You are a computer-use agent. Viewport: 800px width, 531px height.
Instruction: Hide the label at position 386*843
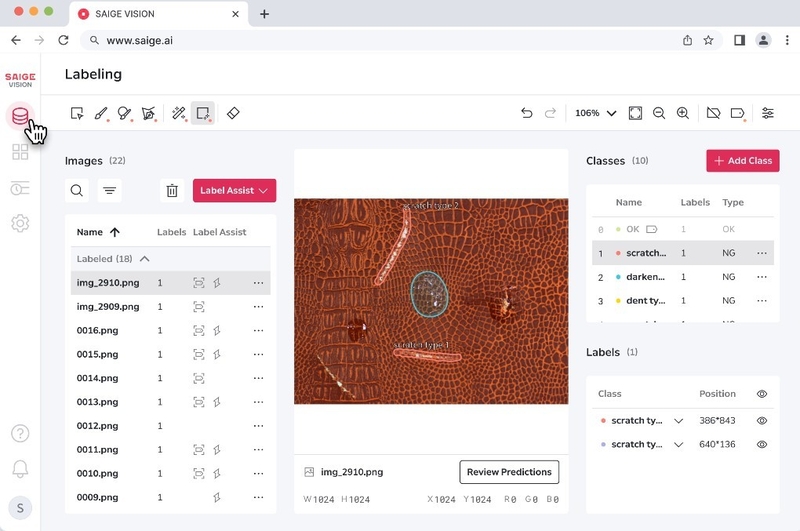[762, 421]
